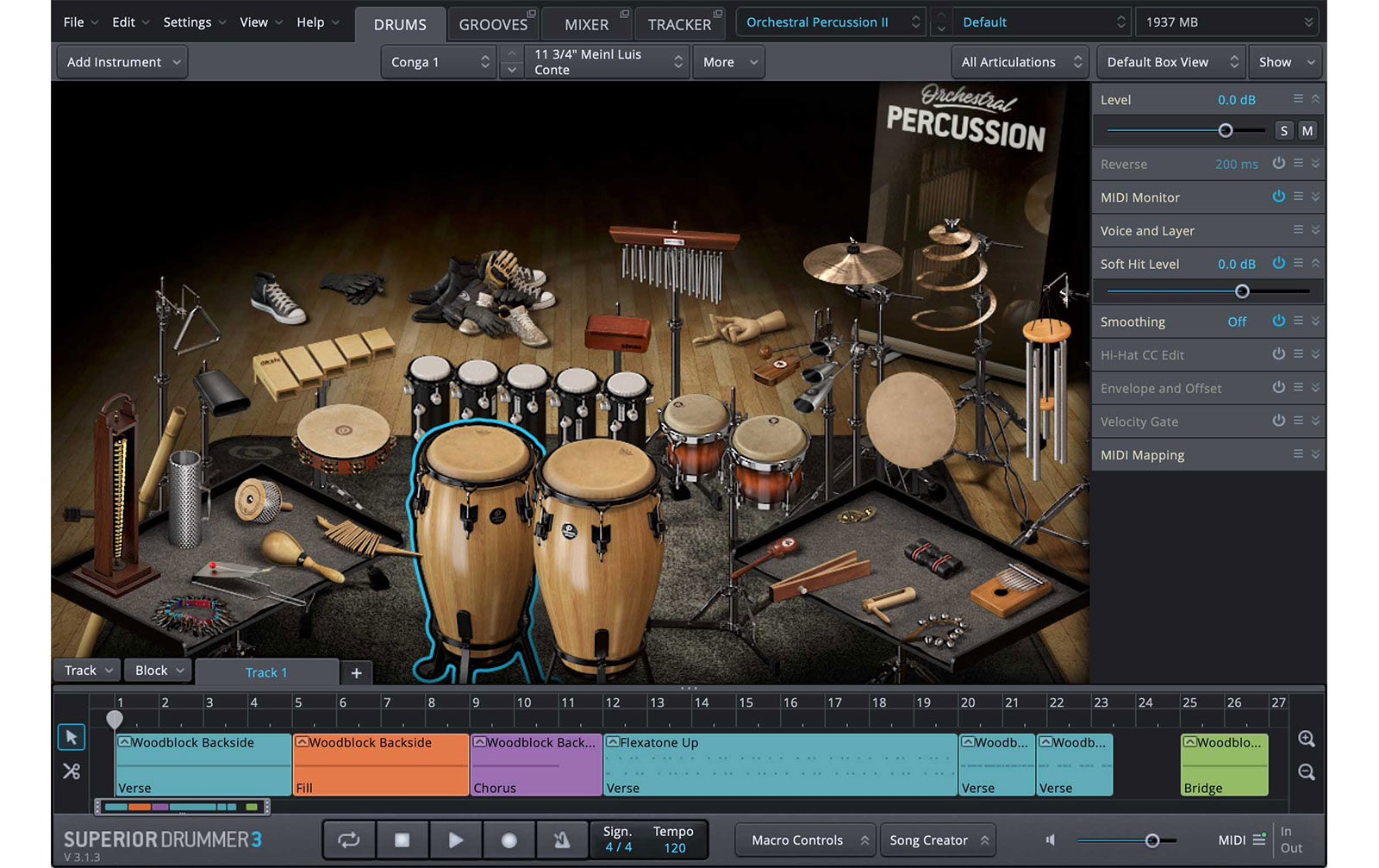Viewport: 1379px width, 868px height.
Task: Open Voice and Layer menu icon
Action: [1298, 230]
